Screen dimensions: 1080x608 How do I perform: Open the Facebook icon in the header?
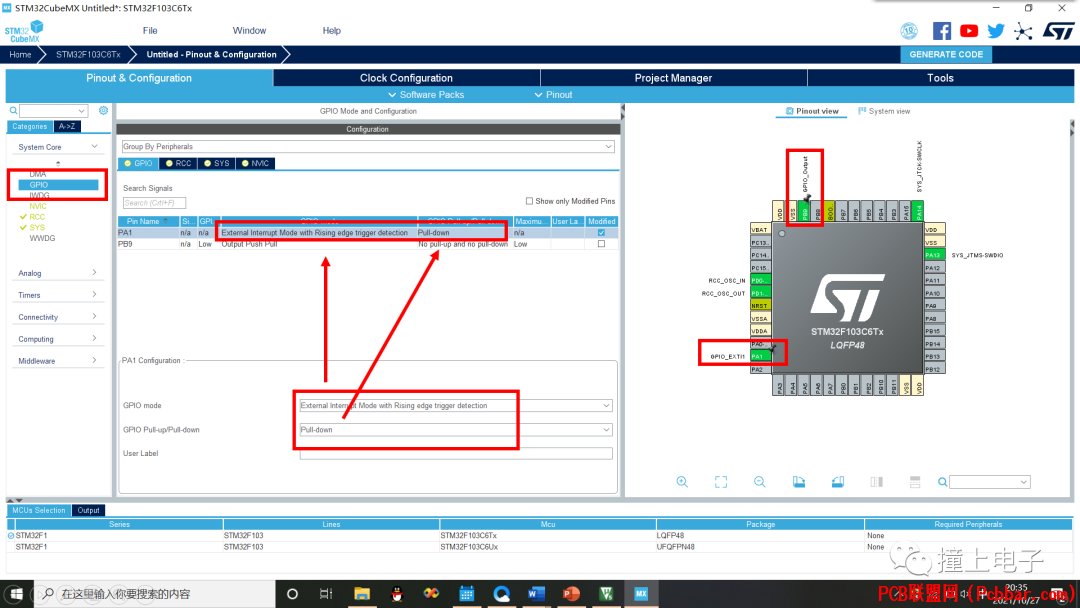tap(942, 31)
